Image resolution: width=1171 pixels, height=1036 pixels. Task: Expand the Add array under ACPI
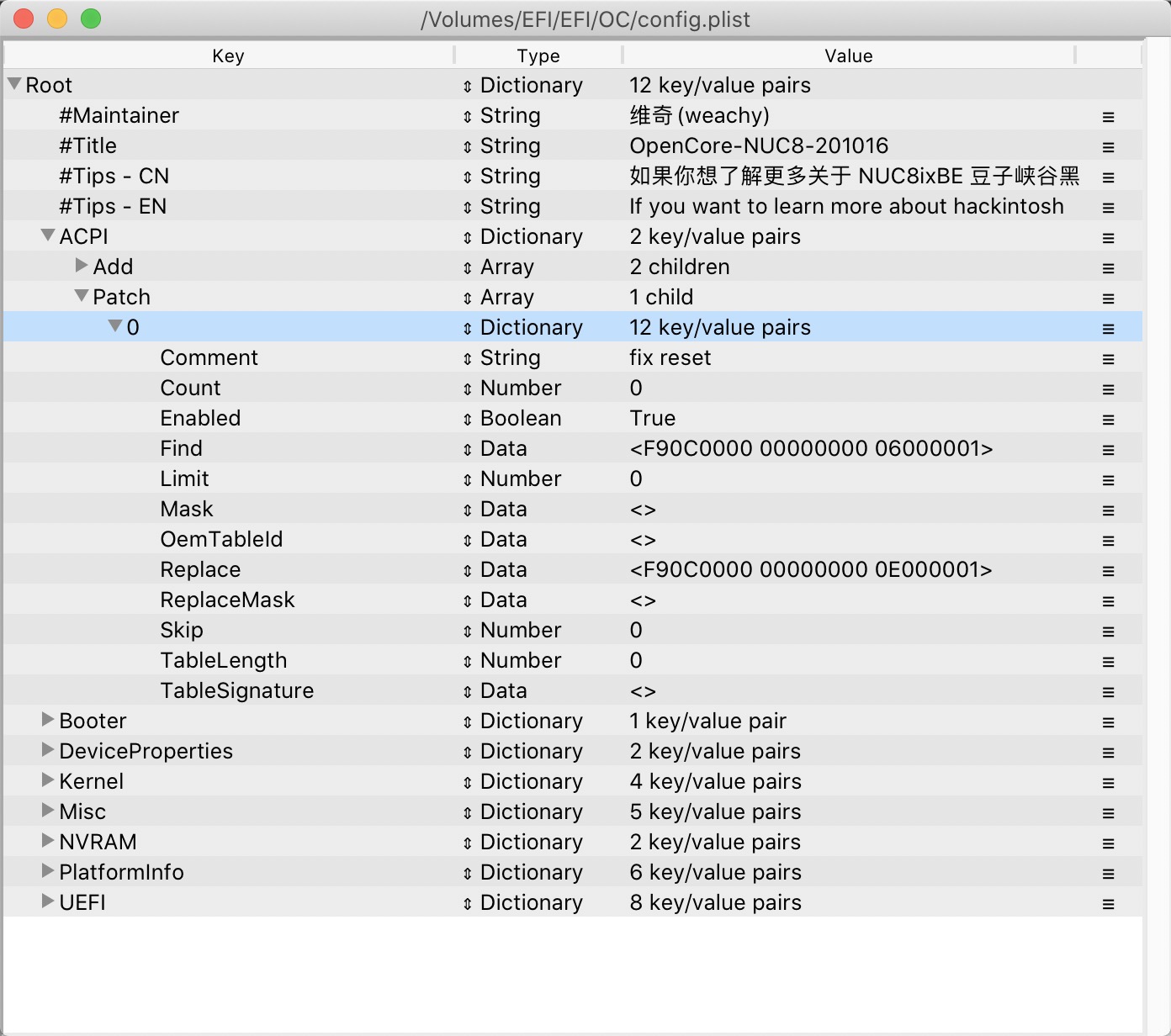click(80, 267)
